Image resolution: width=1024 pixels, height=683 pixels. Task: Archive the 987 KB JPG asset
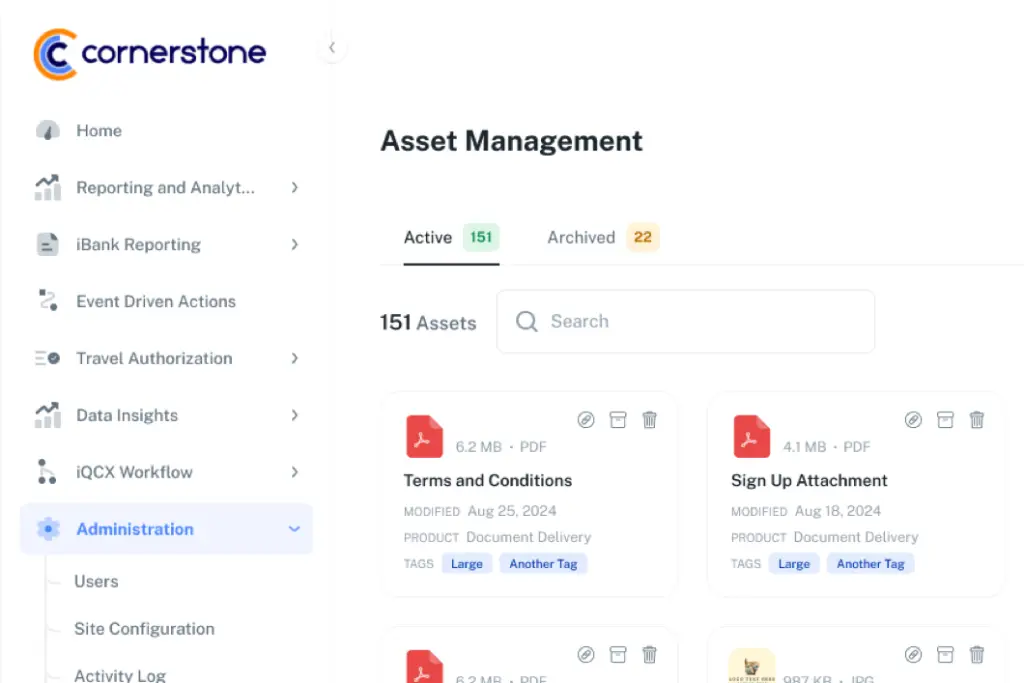click(x=945, y=654)
